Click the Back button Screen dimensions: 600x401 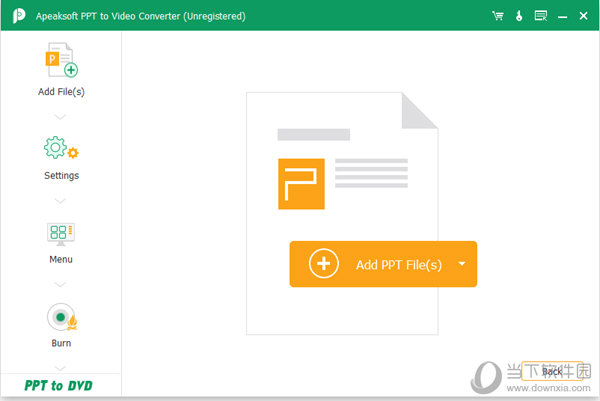click(552, 371)
